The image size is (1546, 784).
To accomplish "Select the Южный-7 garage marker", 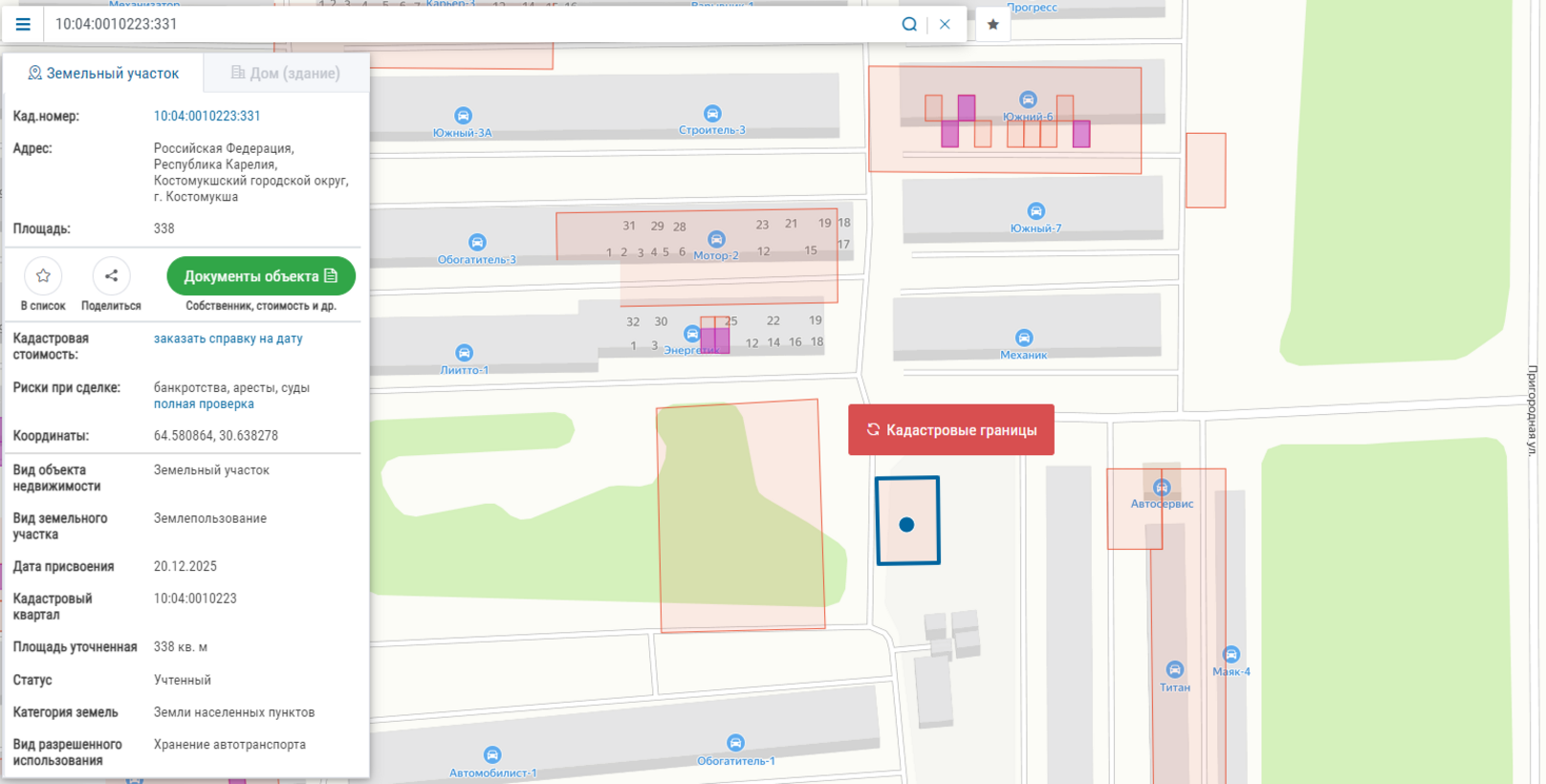I will point(1035,211).
